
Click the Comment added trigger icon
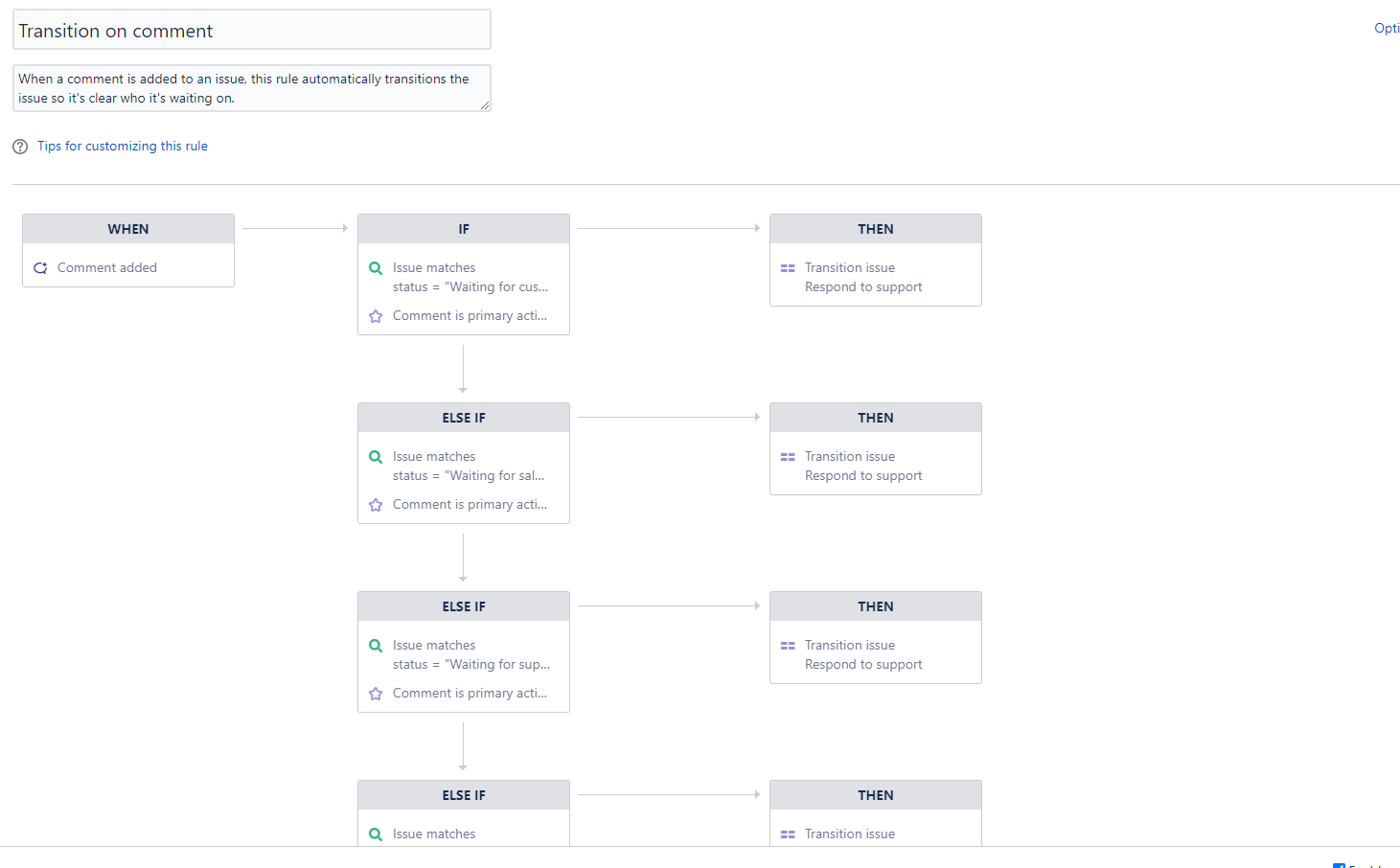click(x=40, y=268)
